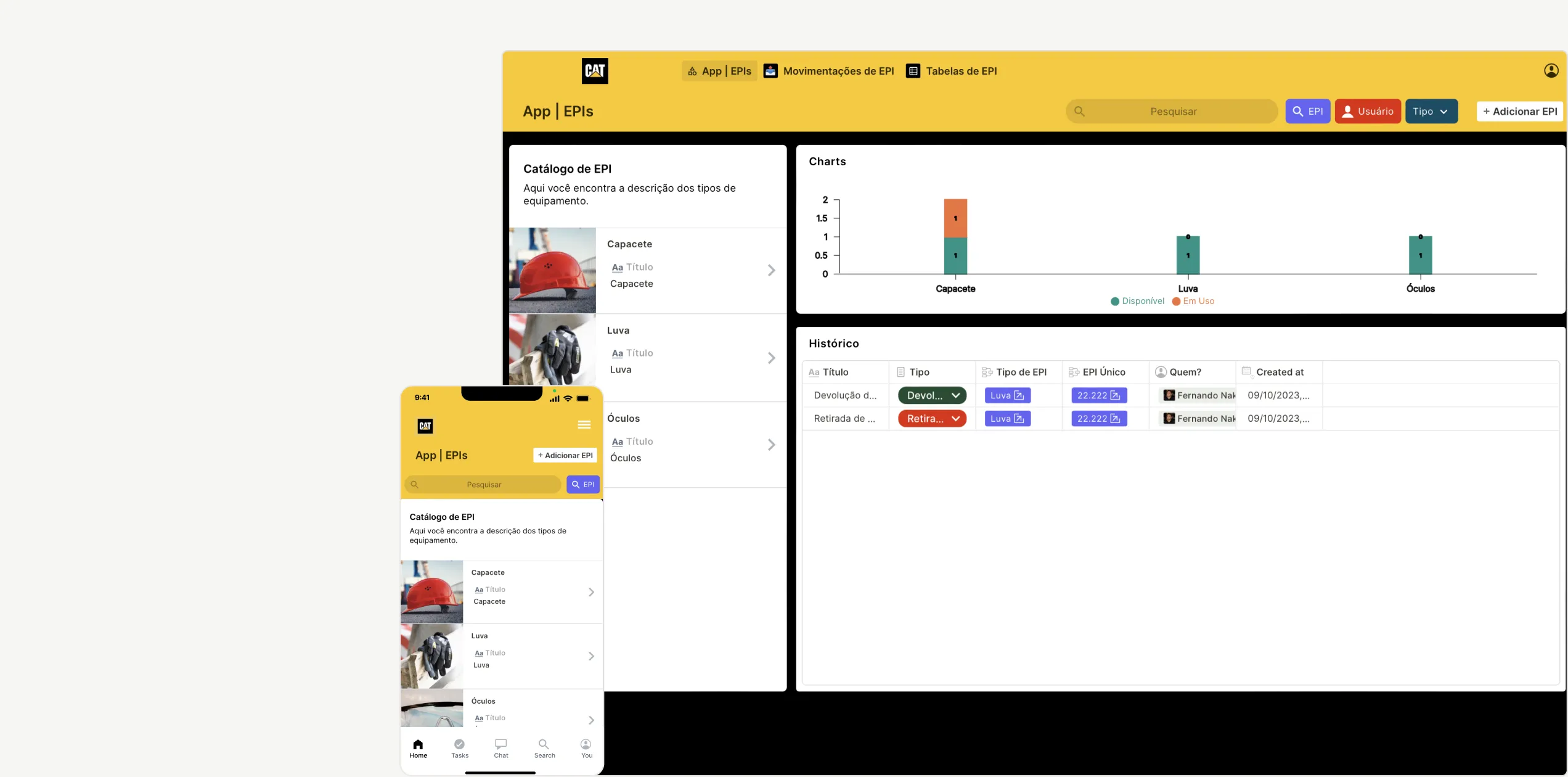Toggle the Disponível legend item in chart
1568x777 pixels.
1138,301
